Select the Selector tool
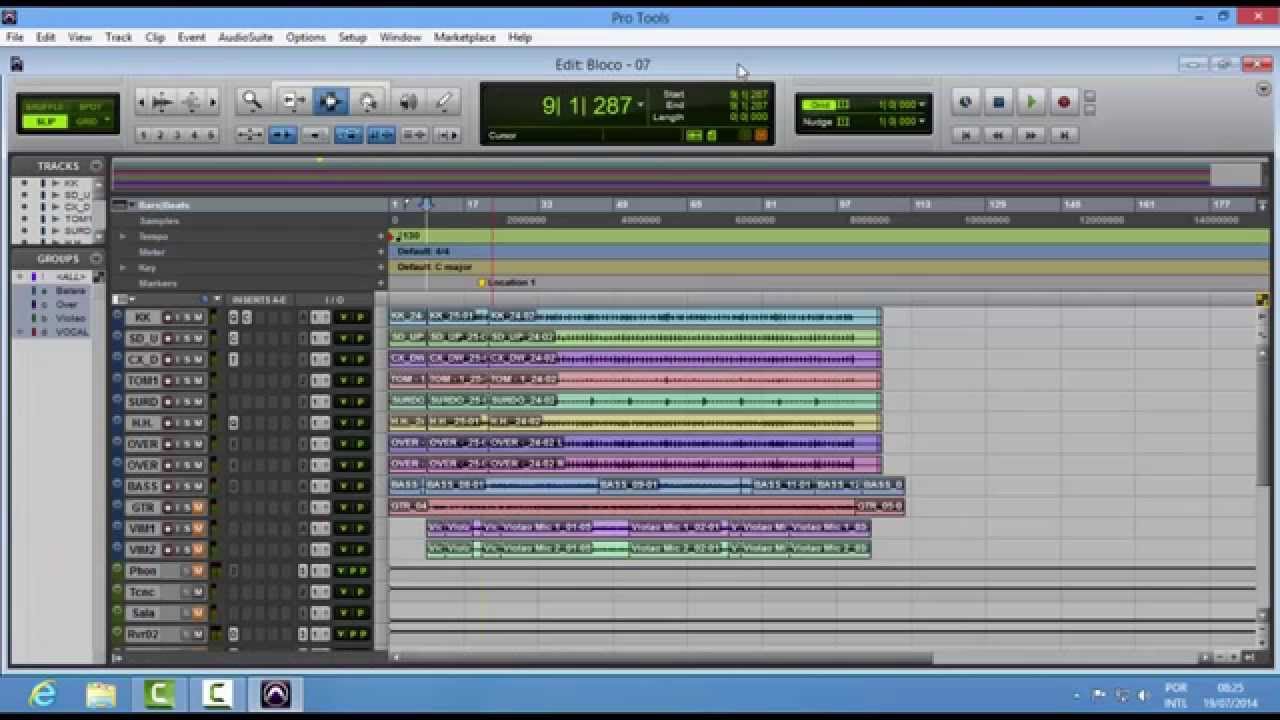This screenshot has height=720, width=1280. (x=329, y=101)
